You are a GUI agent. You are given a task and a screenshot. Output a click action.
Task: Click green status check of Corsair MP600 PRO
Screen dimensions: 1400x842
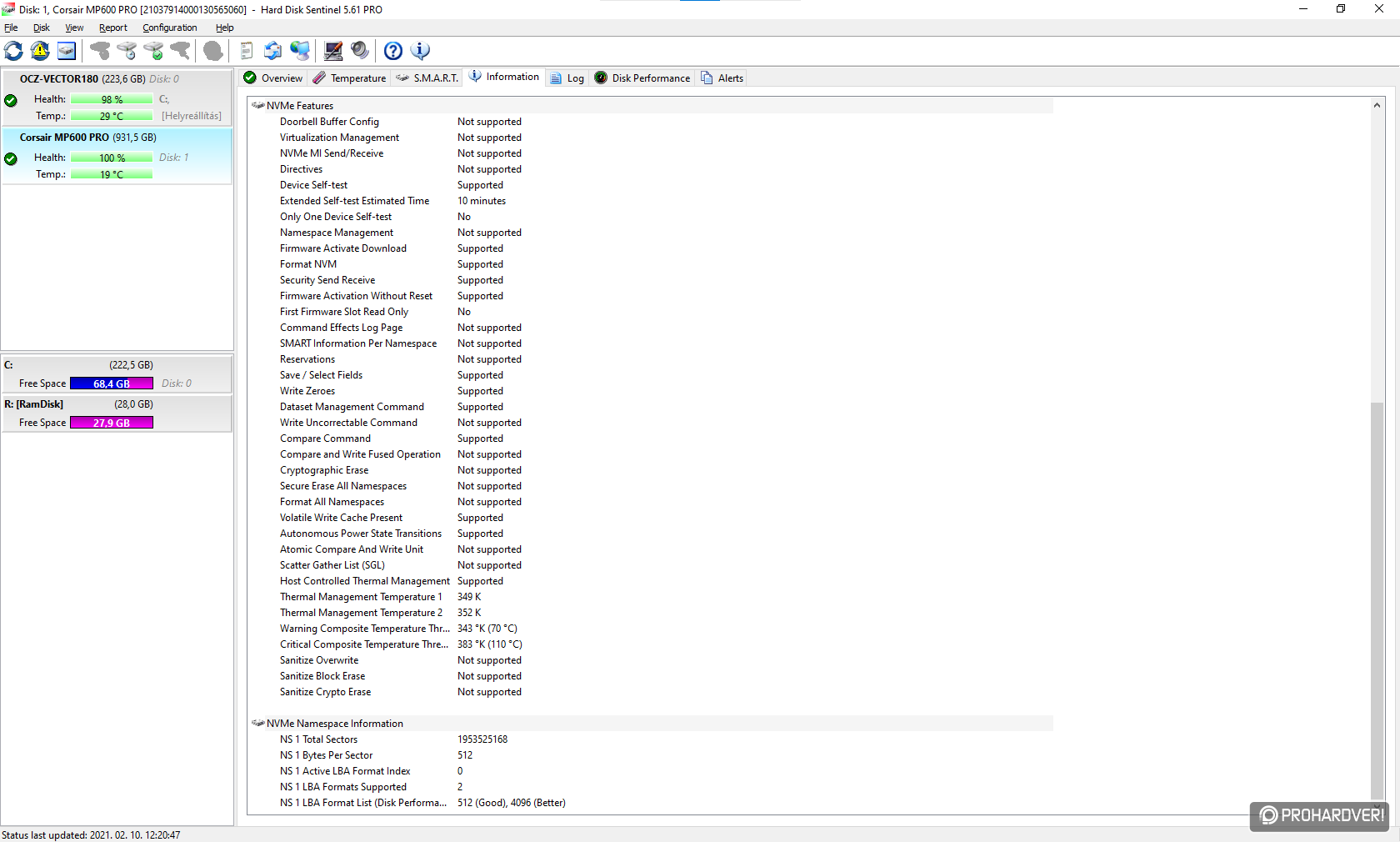11,158
